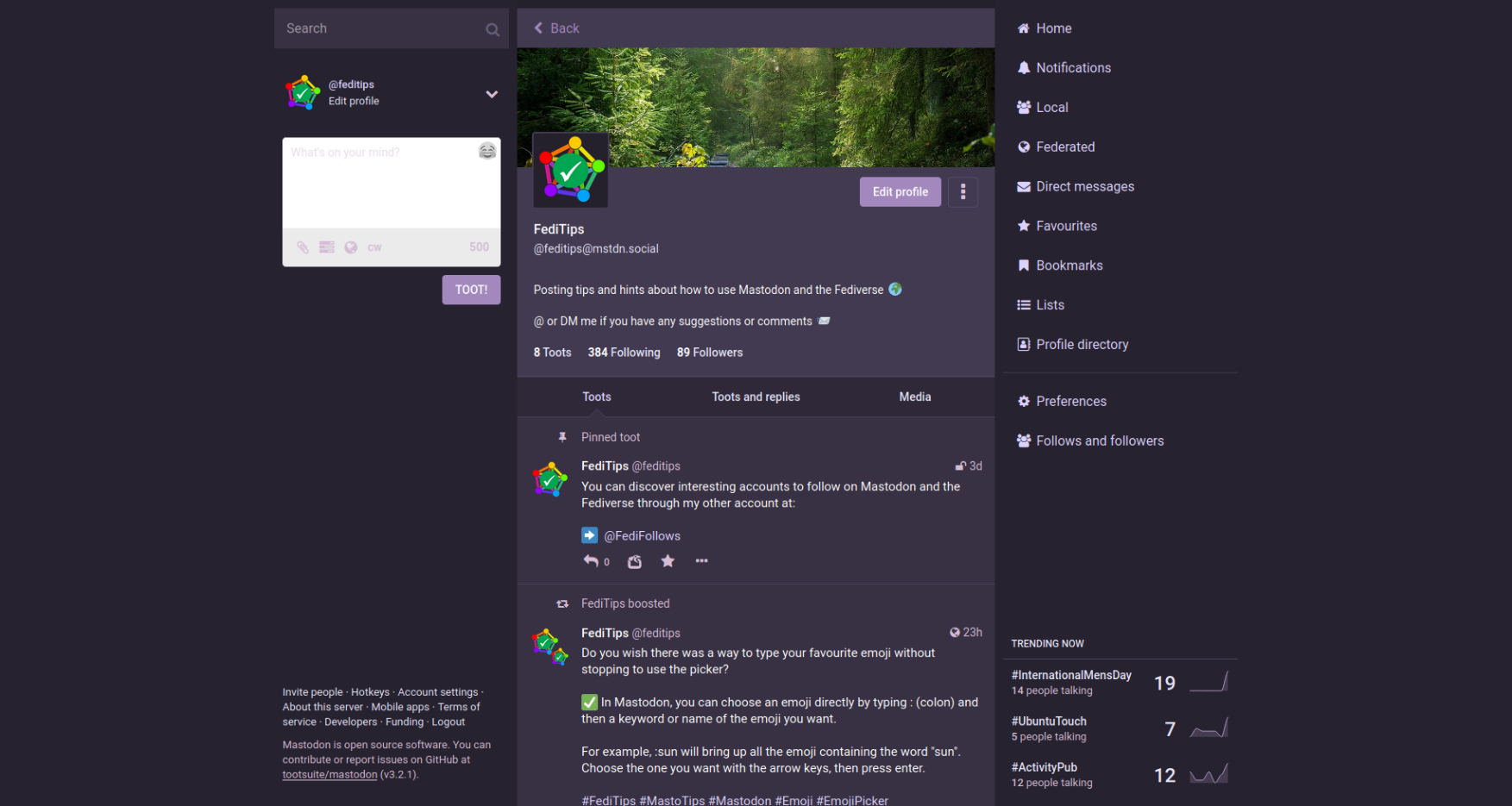
Task: Open Hotkeys footer link
Action: [x=370, y=693]
